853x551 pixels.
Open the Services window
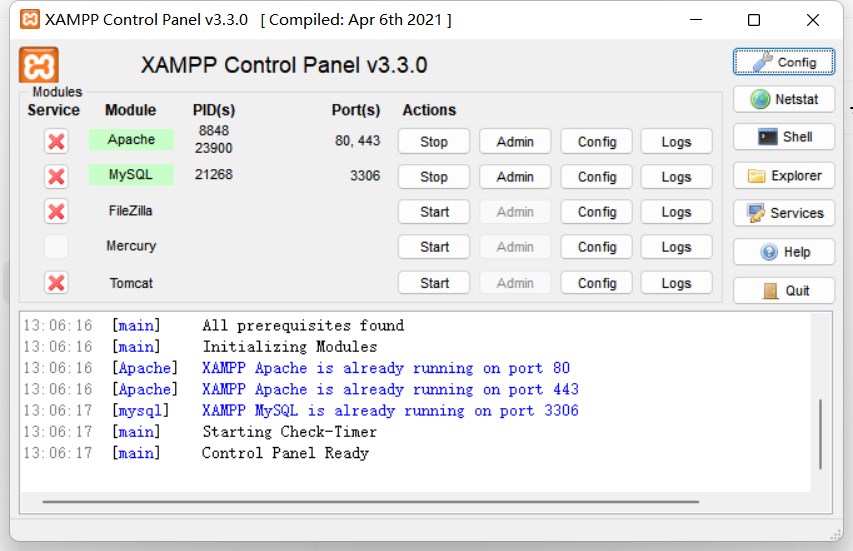783,213
